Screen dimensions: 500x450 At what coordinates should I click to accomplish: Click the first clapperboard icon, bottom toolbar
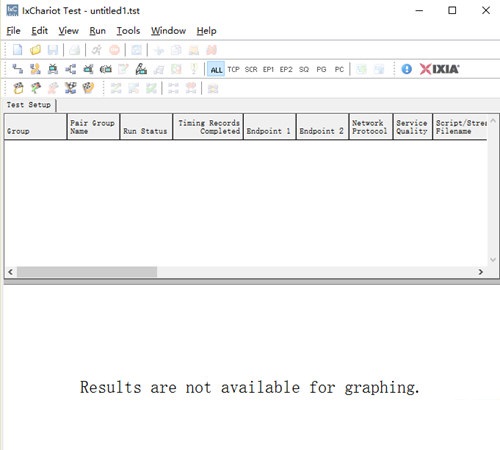pyautogui.click(x=18, y=88)
